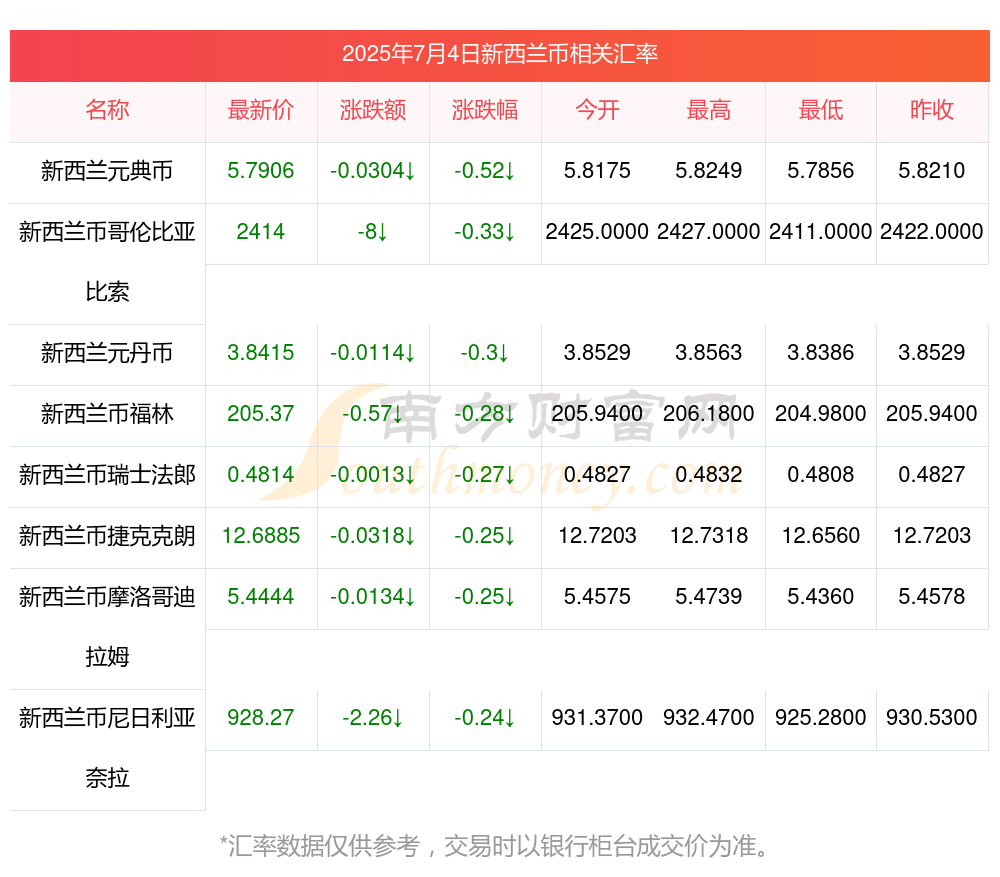Click the previous close 5.4578
This screenshot has width=1000, height=877.
pyautogui.click(x=932, y=596)
